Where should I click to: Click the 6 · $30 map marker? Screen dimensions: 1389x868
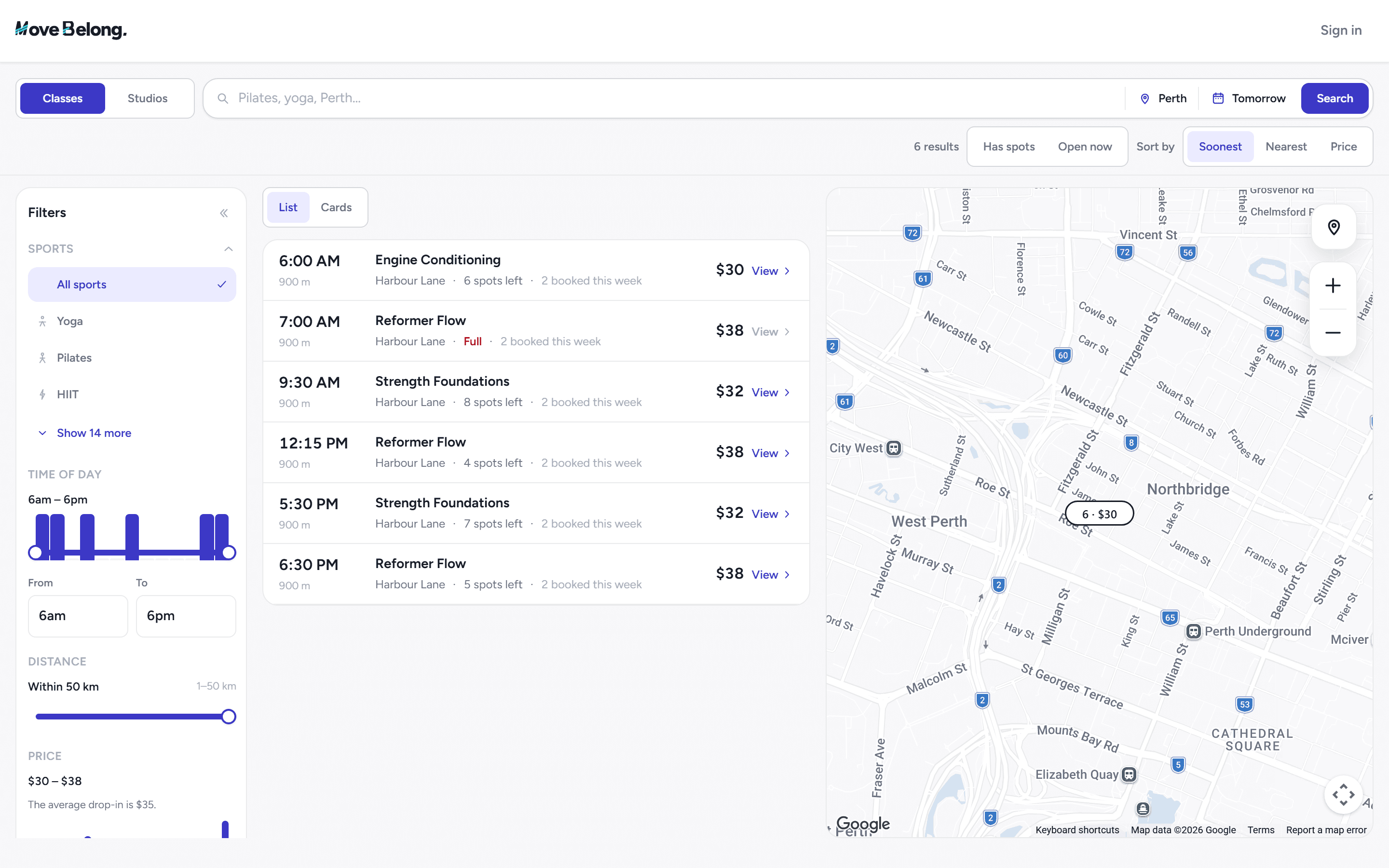[1099, 514]
